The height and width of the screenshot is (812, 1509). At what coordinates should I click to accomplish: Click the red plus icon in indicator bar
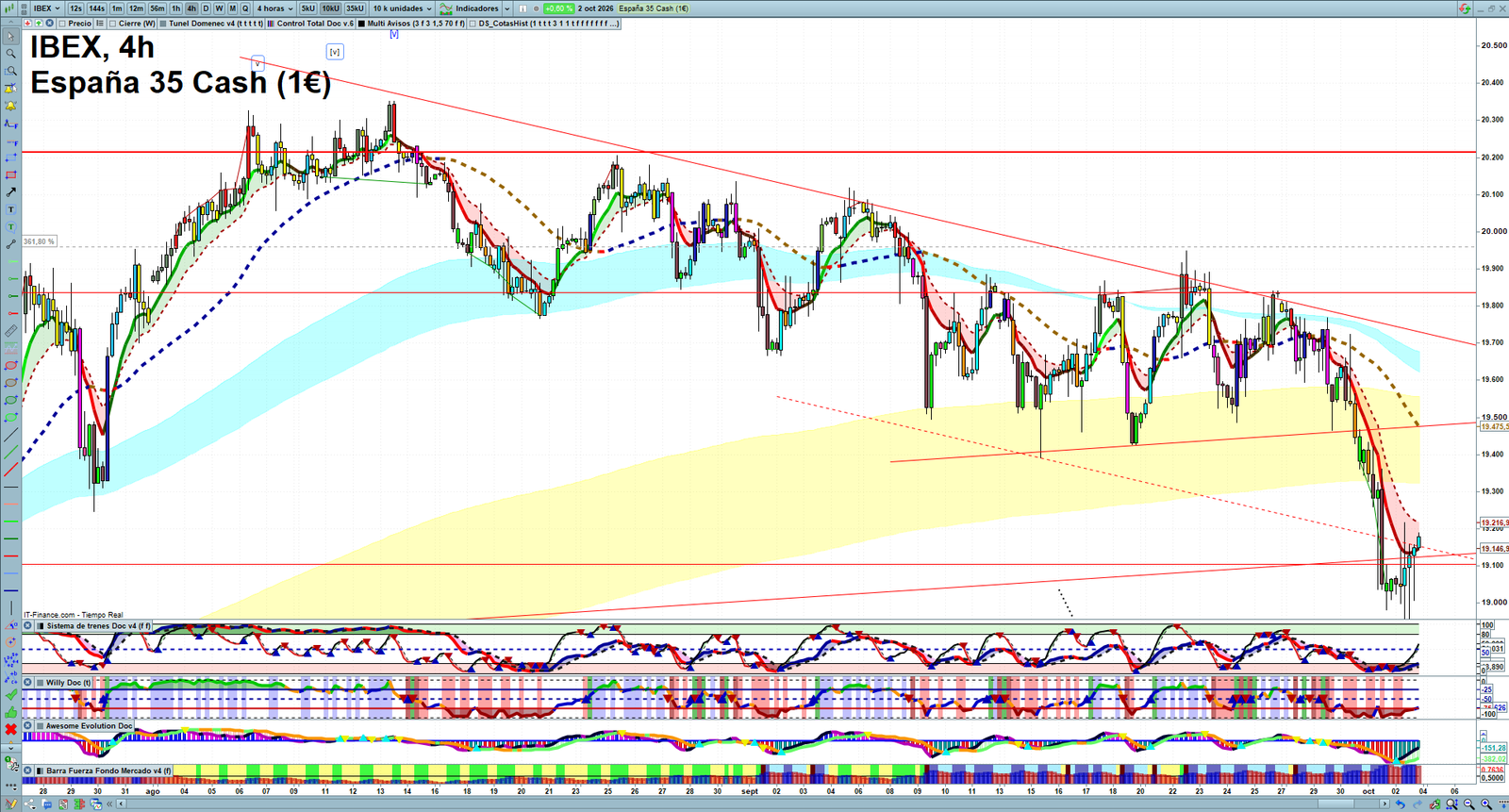point(27,23)
